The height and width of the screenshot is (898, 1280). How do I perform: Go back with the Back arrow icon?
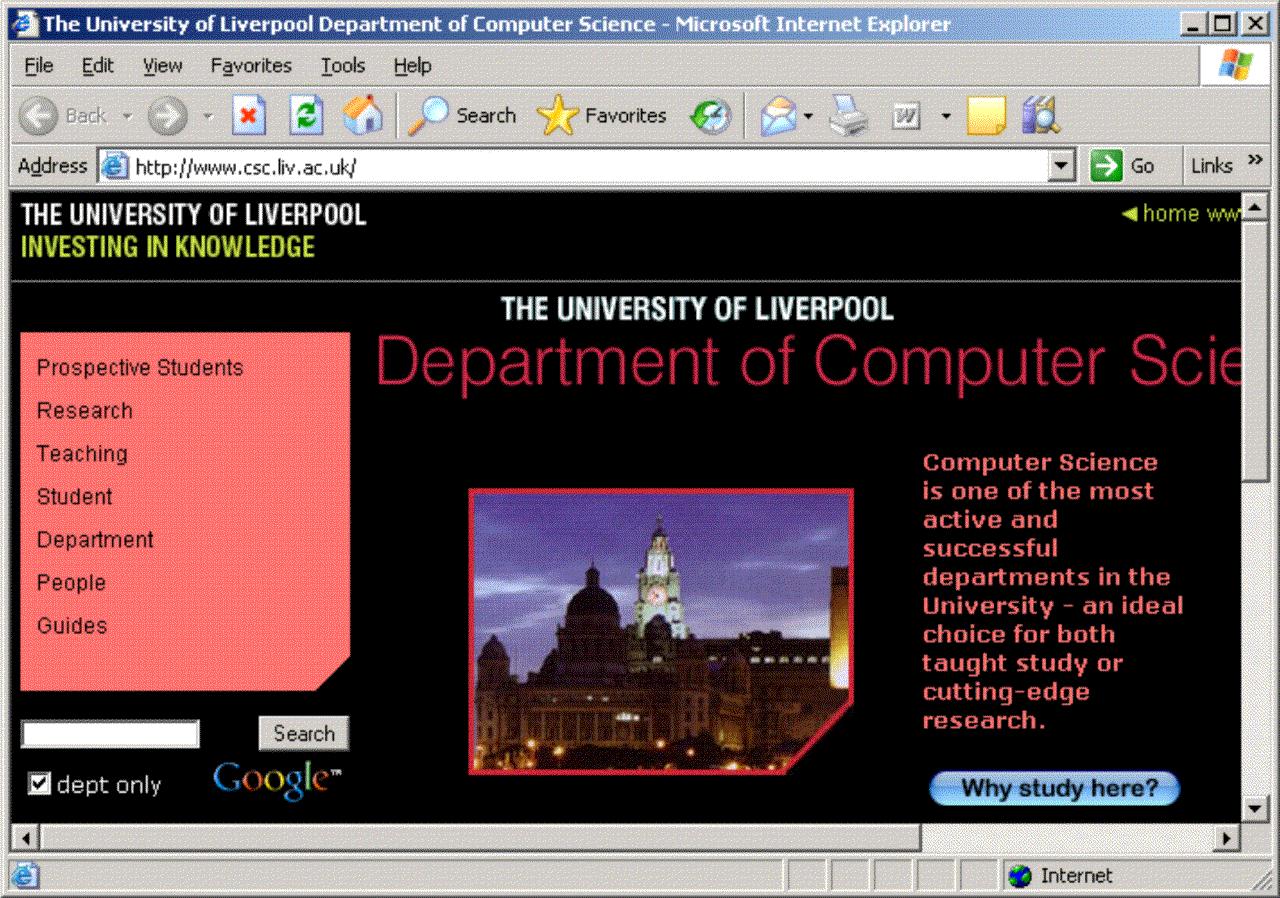click(40, 116)
